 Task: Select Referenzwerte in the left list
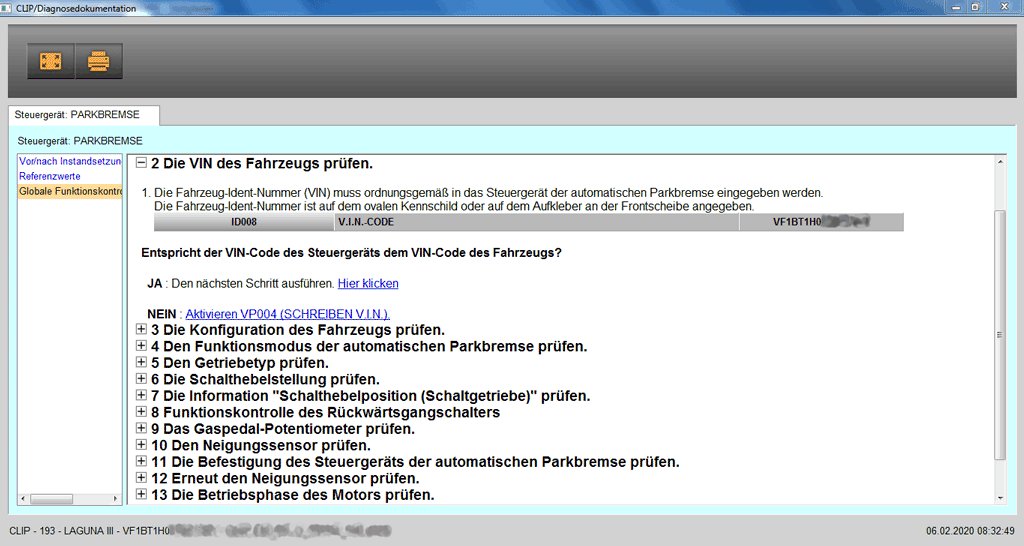click(49, 176)
